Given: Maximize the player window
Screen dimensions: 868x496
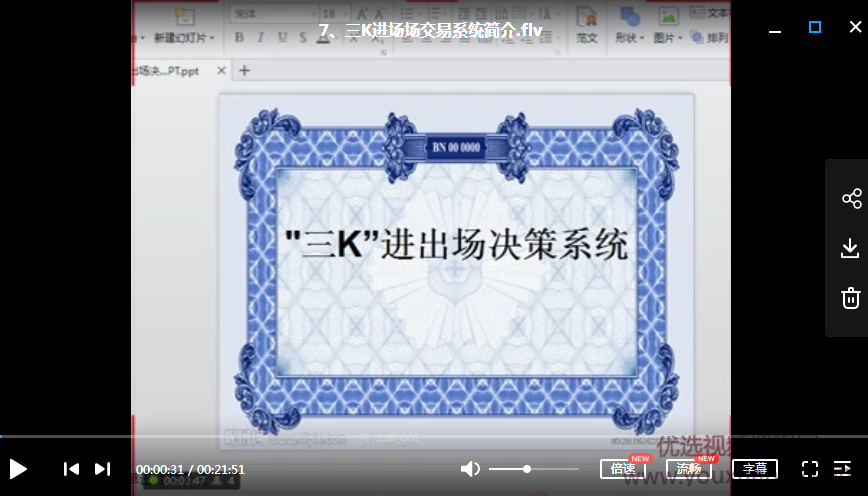Looking at the screenshot, I should (x=815, y=27).
